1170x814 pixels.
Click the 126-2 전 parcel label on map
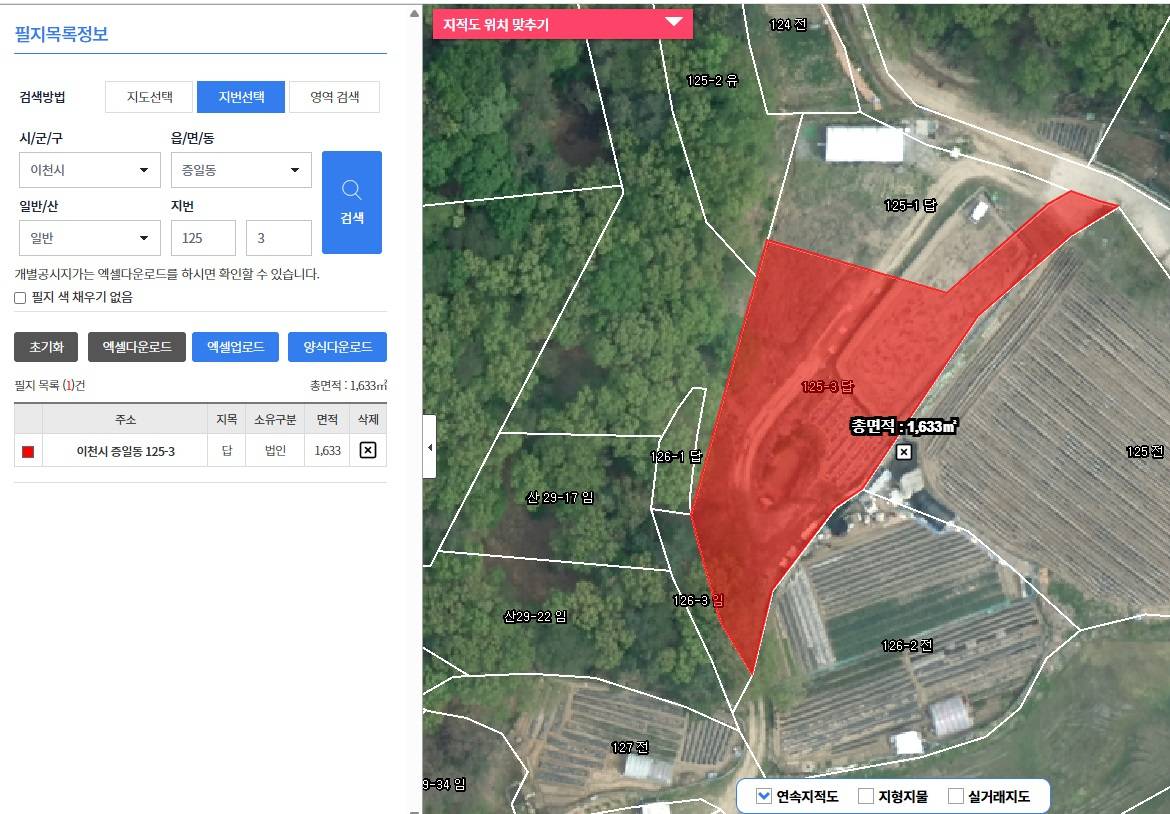[x=907, y=645]
